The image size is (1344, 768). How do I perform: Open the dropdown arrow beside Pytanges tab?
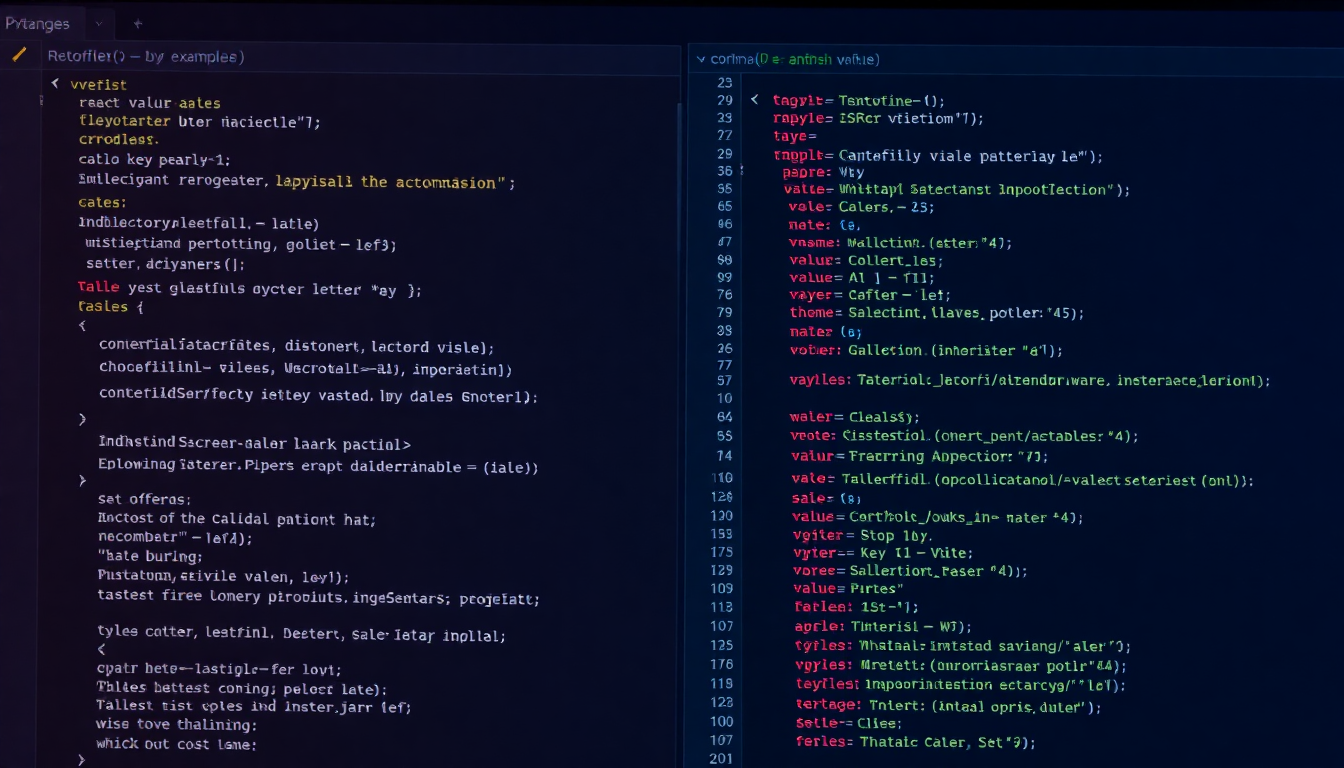(98, 23)
